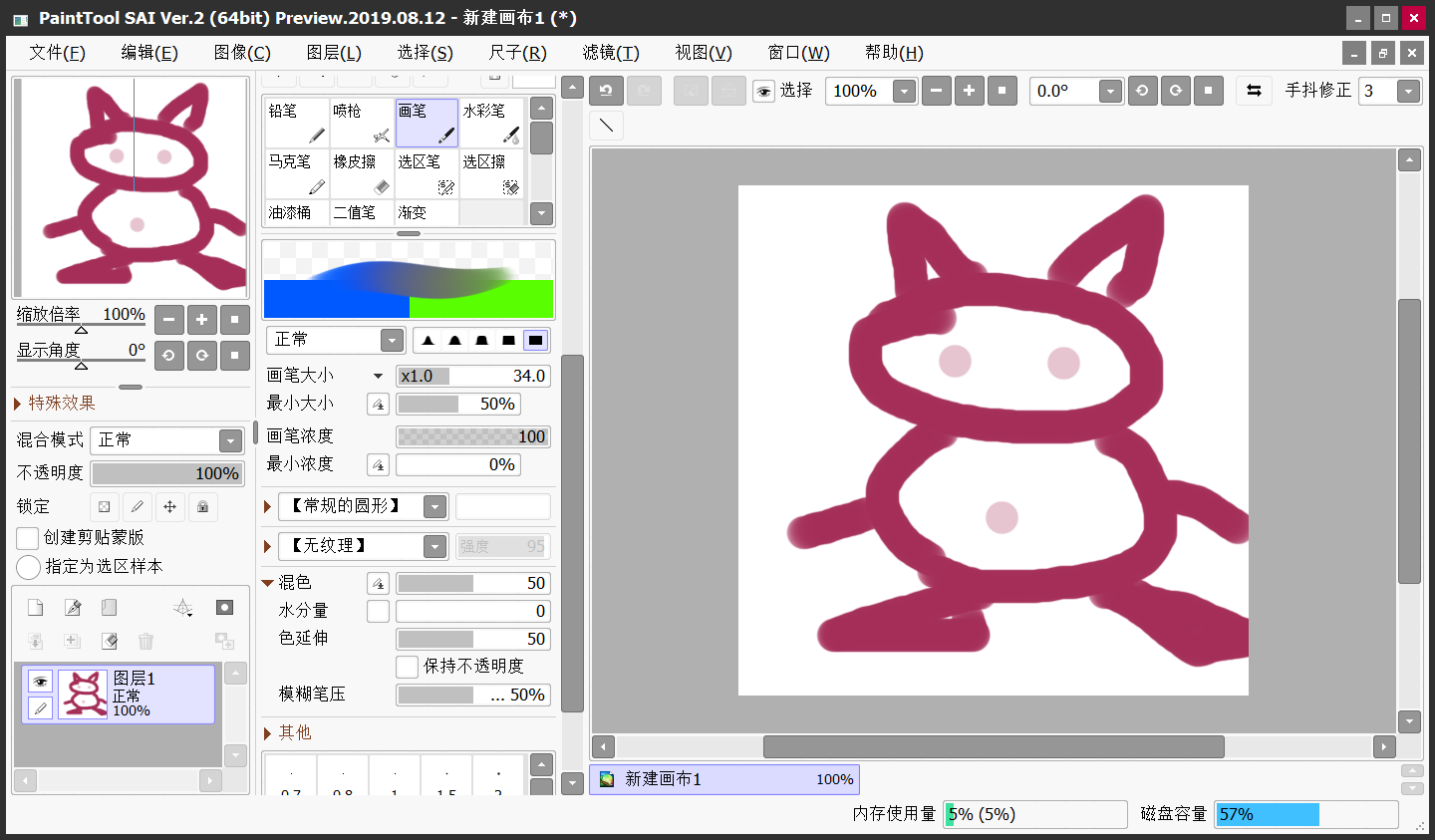
Task: Open 图层(L) menu
Action: pos(334,53)
